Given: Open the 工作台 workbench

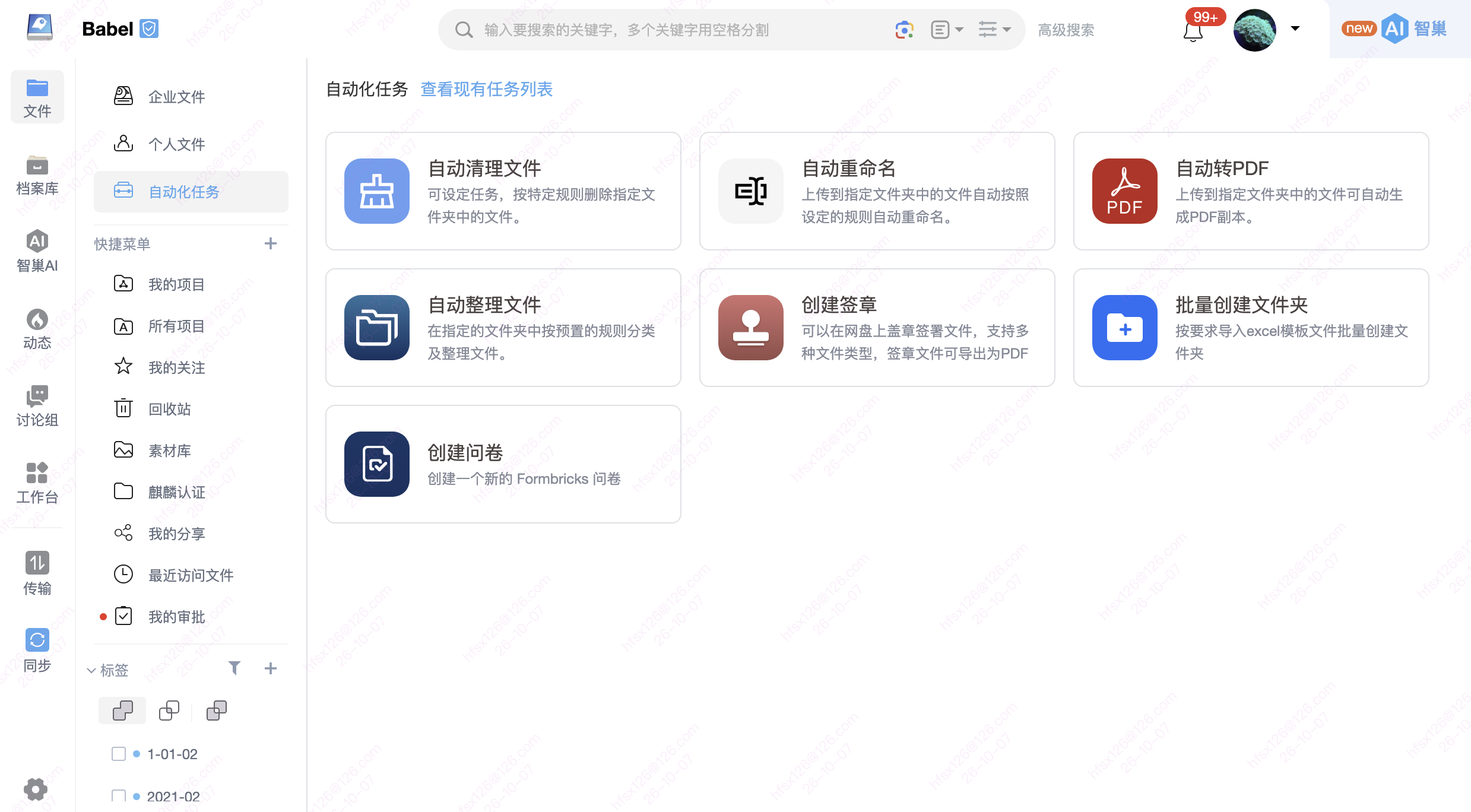Looking at the screenshot, I should coord(37,483).
